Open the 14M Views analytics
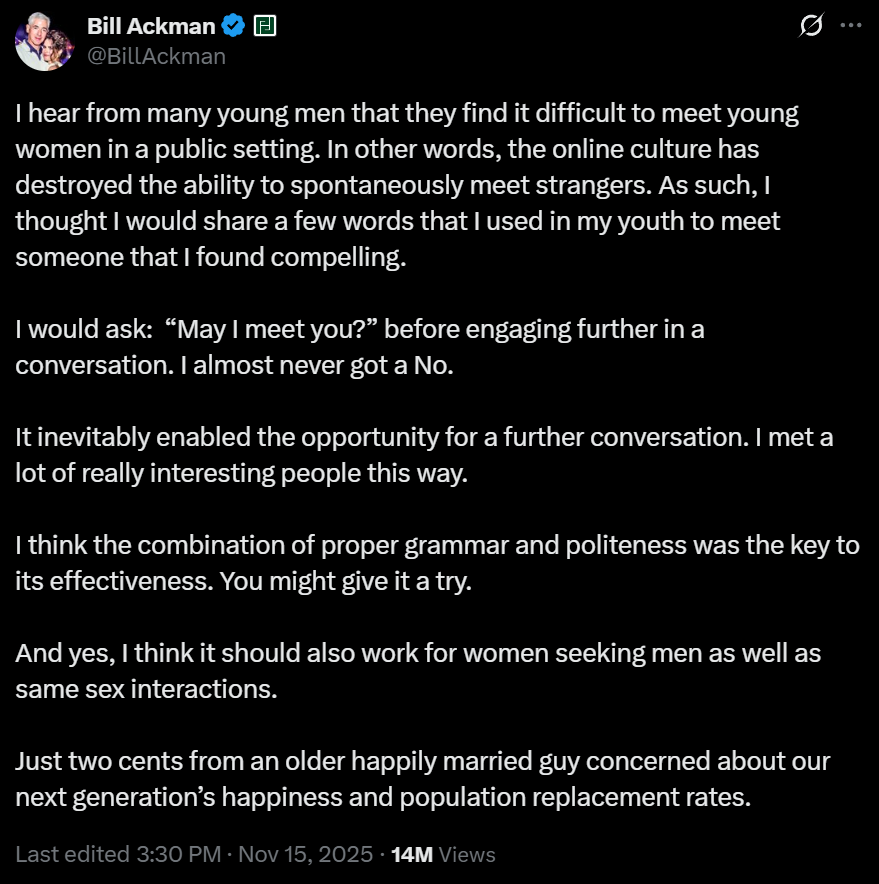879x884 pixels. [x=443, y=854]
